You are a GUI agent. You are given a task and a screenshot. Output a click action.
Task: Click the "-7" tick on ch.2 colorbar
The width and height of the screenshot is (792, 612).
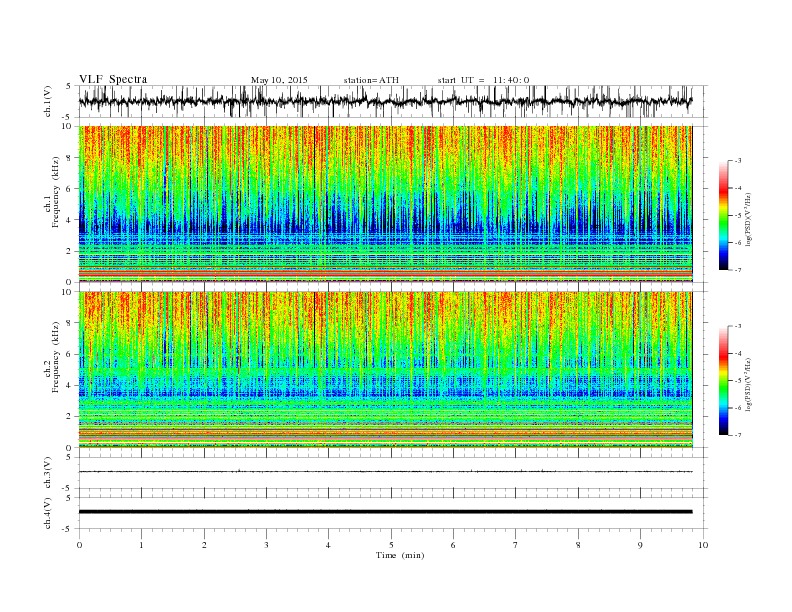[x=738, y=435]
